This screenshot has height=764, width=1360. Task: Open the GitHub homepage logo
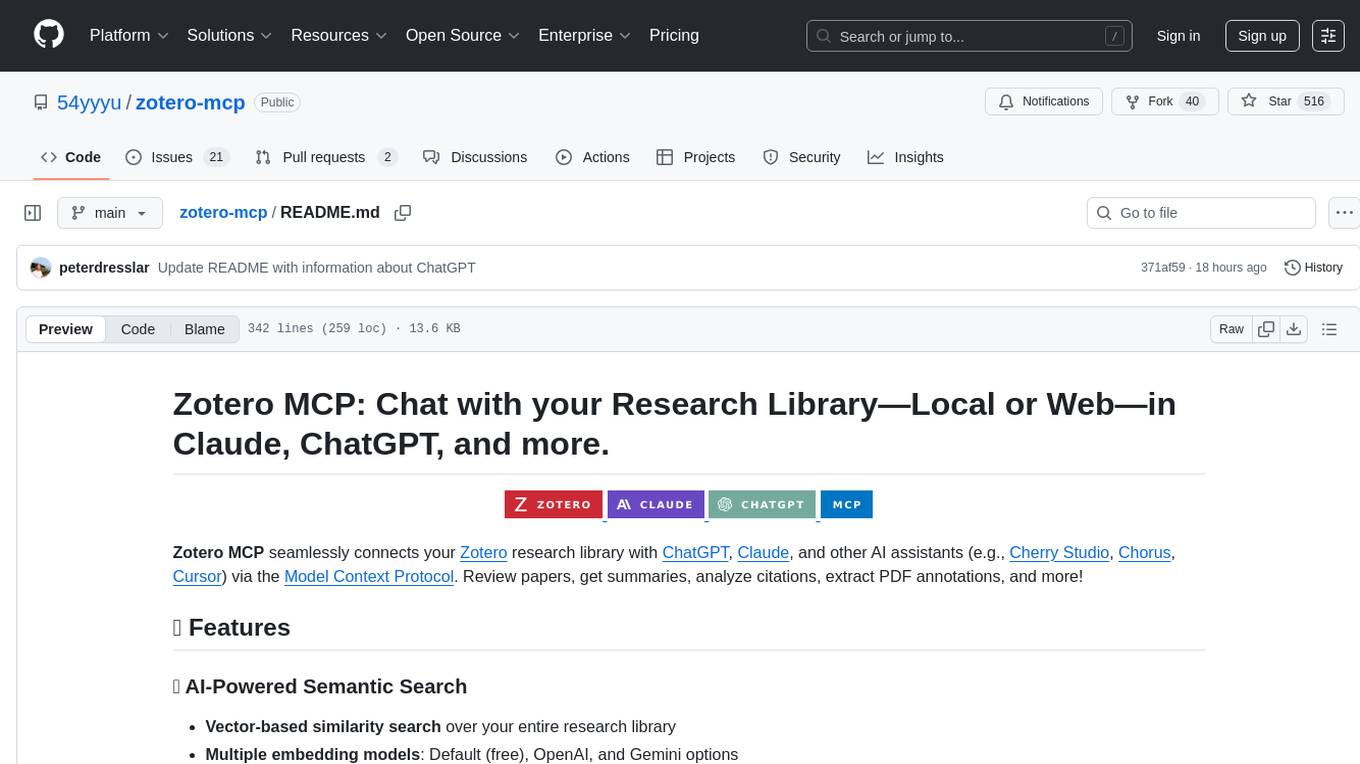(x=49, y=35)
